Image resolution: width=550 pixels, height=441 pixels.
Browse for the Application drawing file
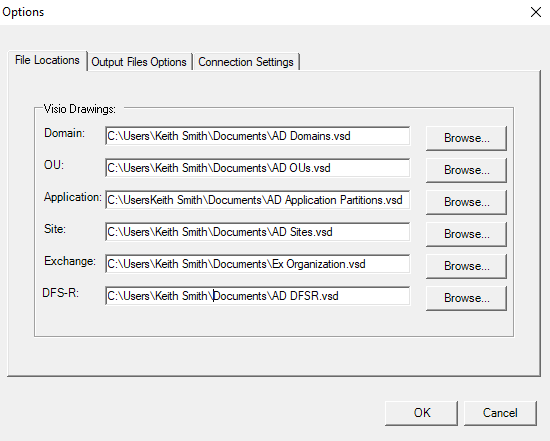[x=467, y=202]
